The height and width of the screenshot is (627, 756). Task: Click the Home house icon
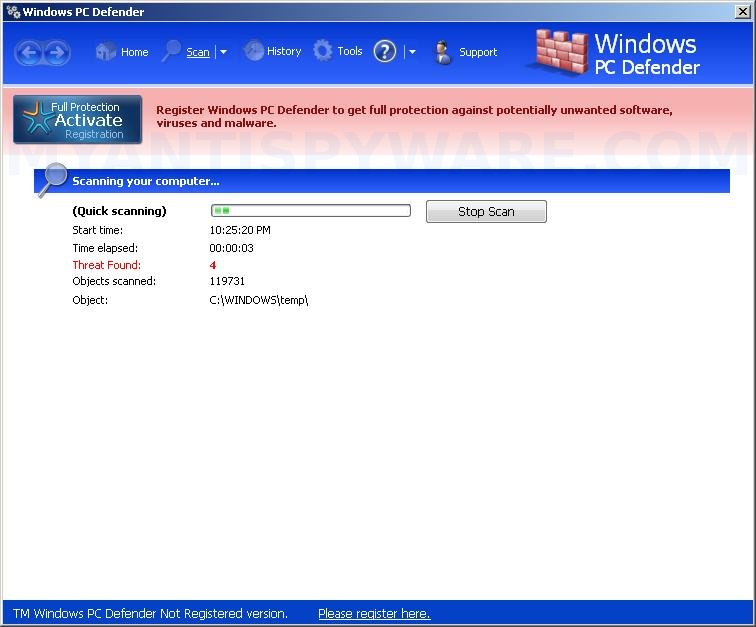tap(106, 51)
